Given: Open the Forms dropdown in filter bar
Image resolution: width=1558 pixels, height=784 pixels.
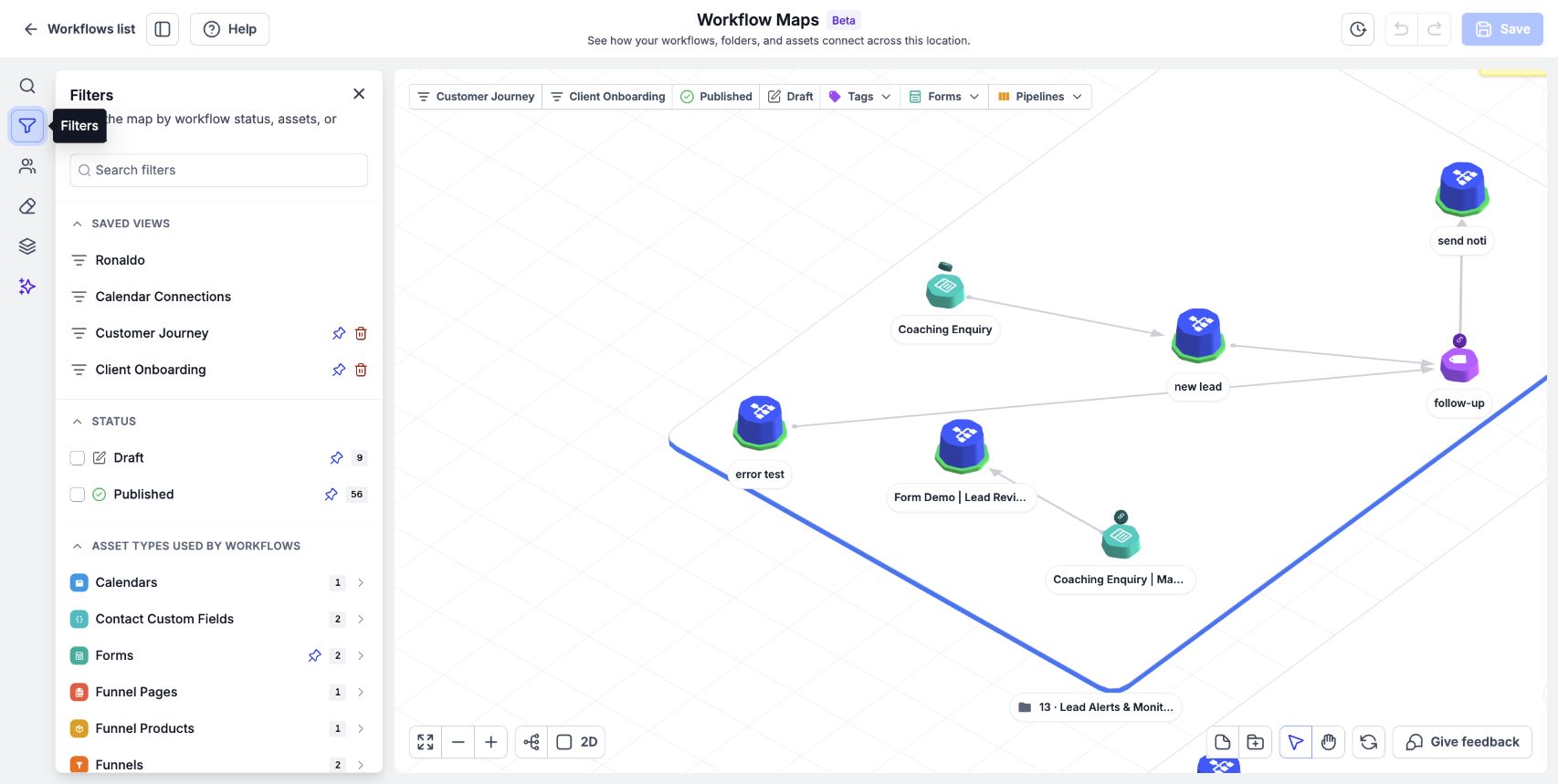Looking at the screenshot, I should (944, 97).
